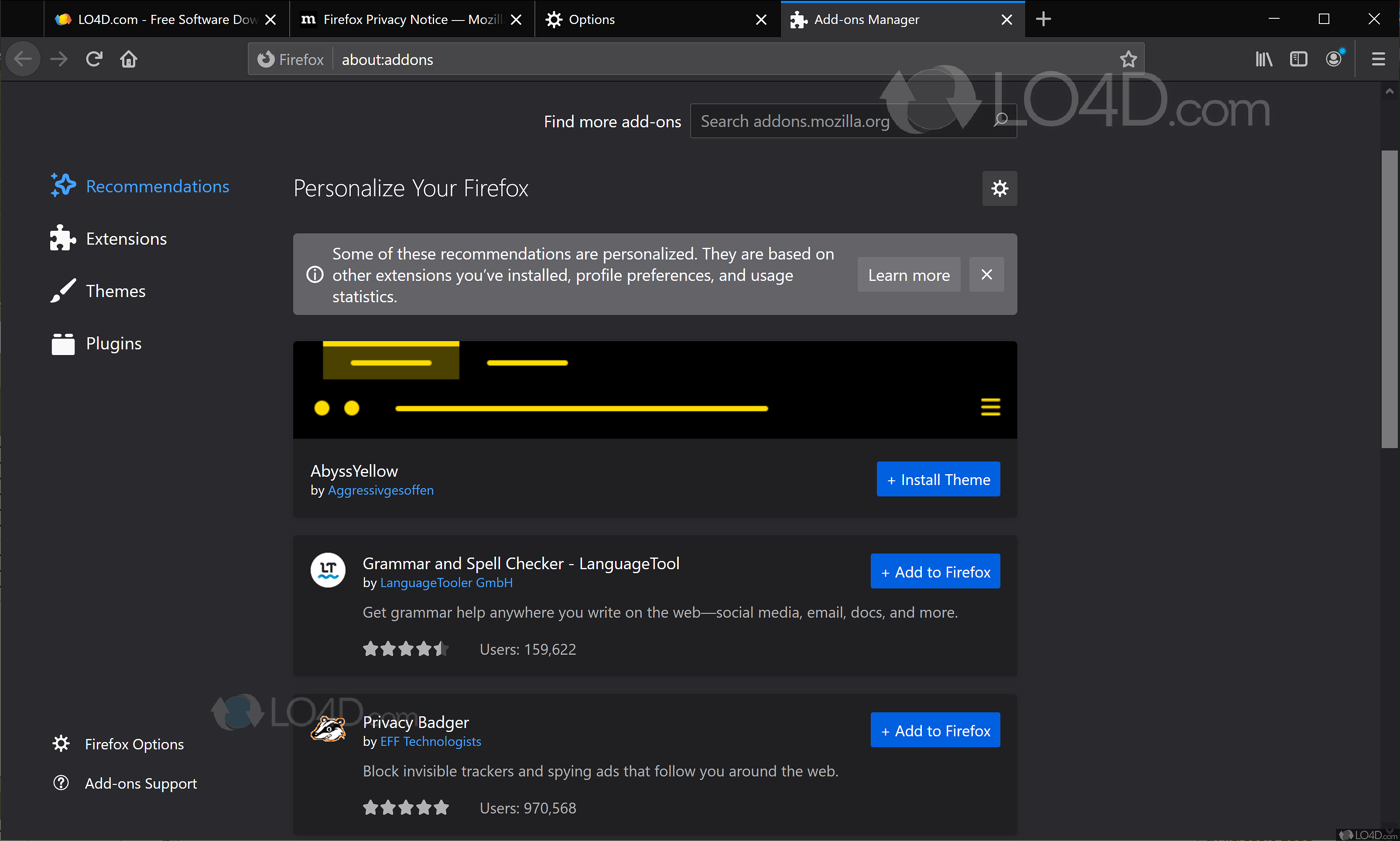
Task: Click the Learn more button
Action: pos(909,274)
